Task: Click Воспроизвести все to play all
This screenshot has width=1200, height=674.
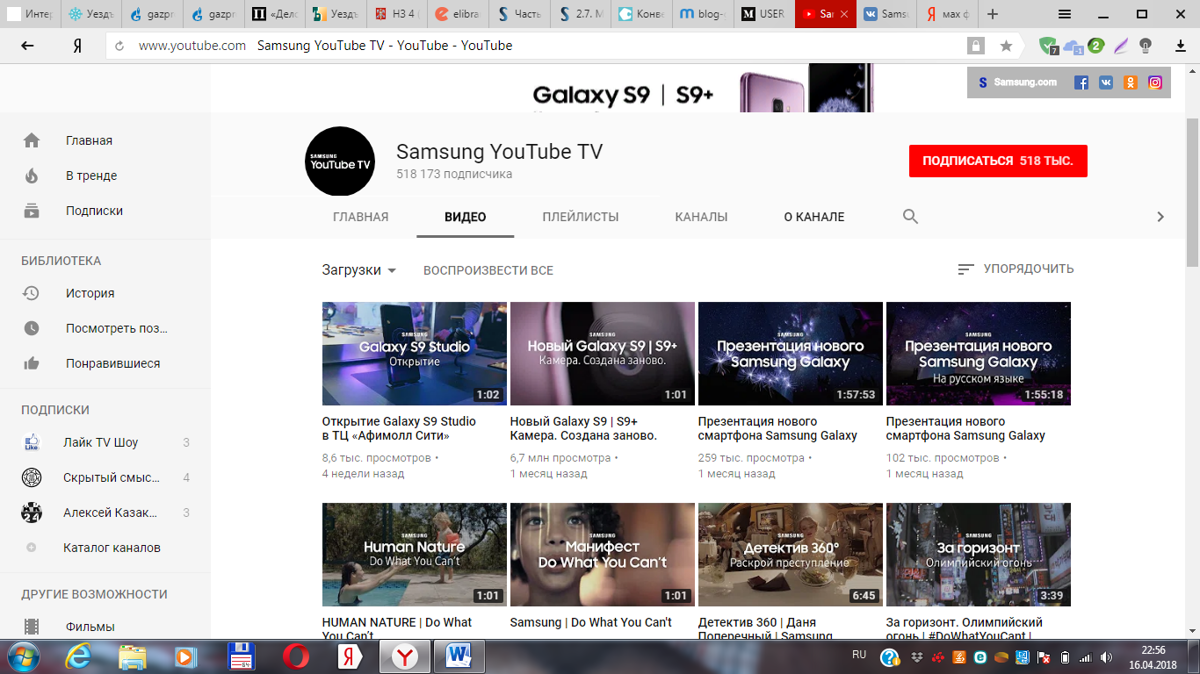Action: 488,271
